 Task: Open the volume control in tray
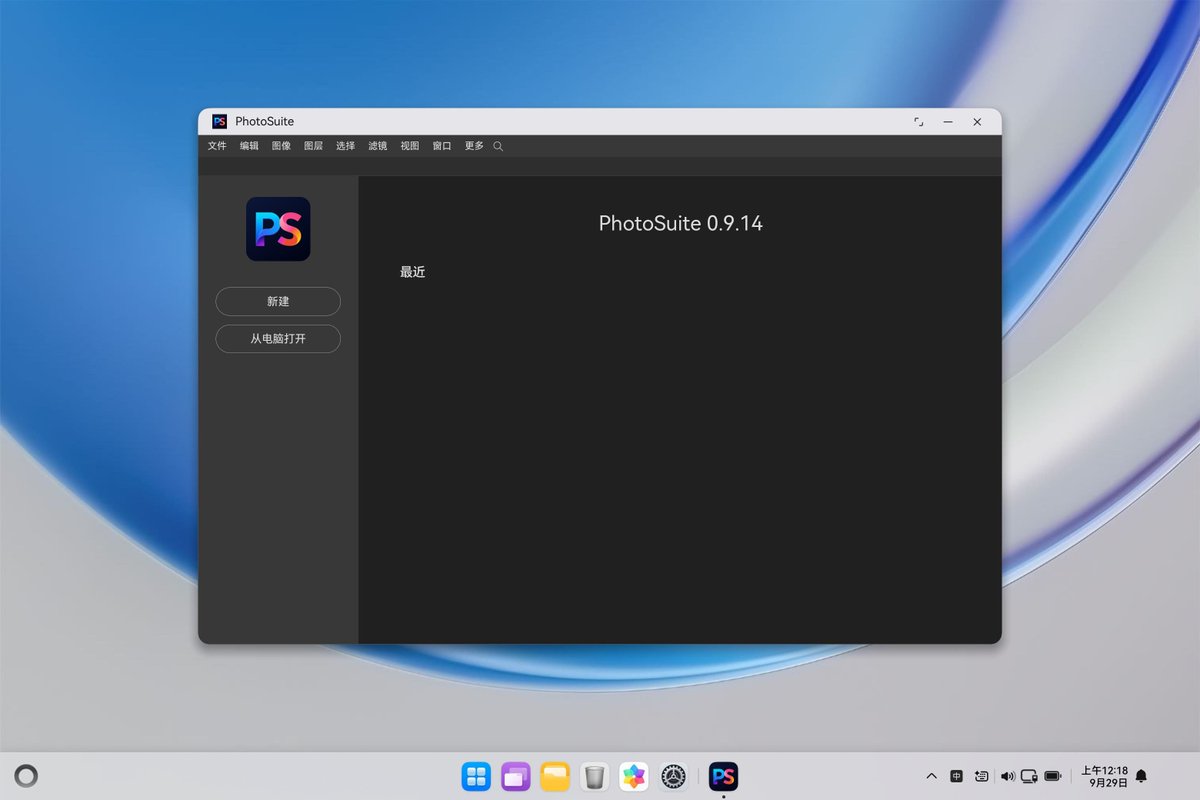click(1007, 776)
